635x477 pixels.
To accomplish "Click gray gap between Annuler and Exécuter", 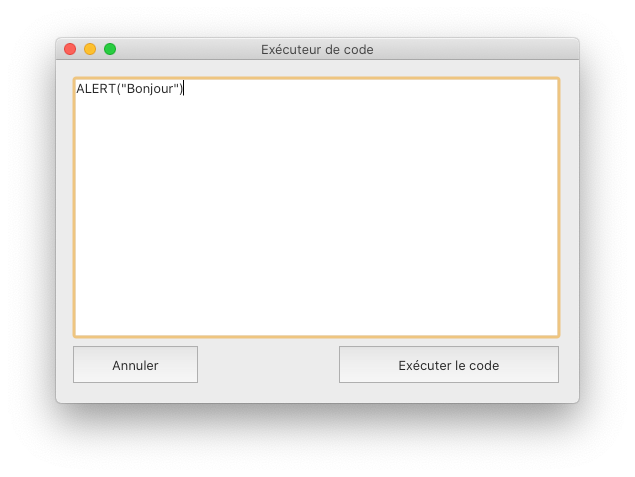I will click(268, 364).
